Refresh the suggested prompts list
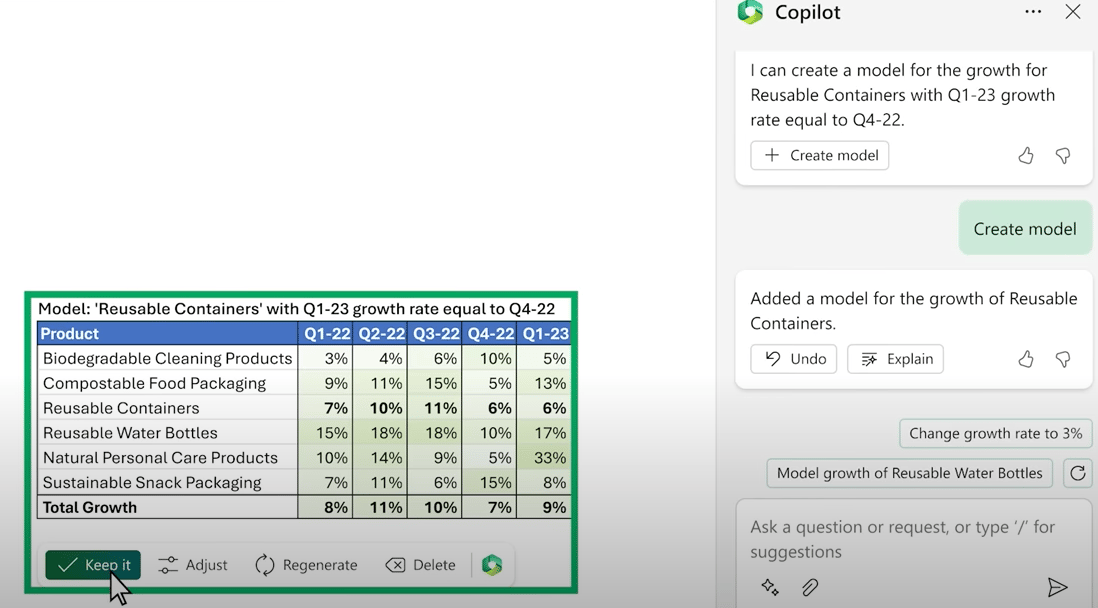The height and width of the screenshot is (608, 1098). (1078, 474)
